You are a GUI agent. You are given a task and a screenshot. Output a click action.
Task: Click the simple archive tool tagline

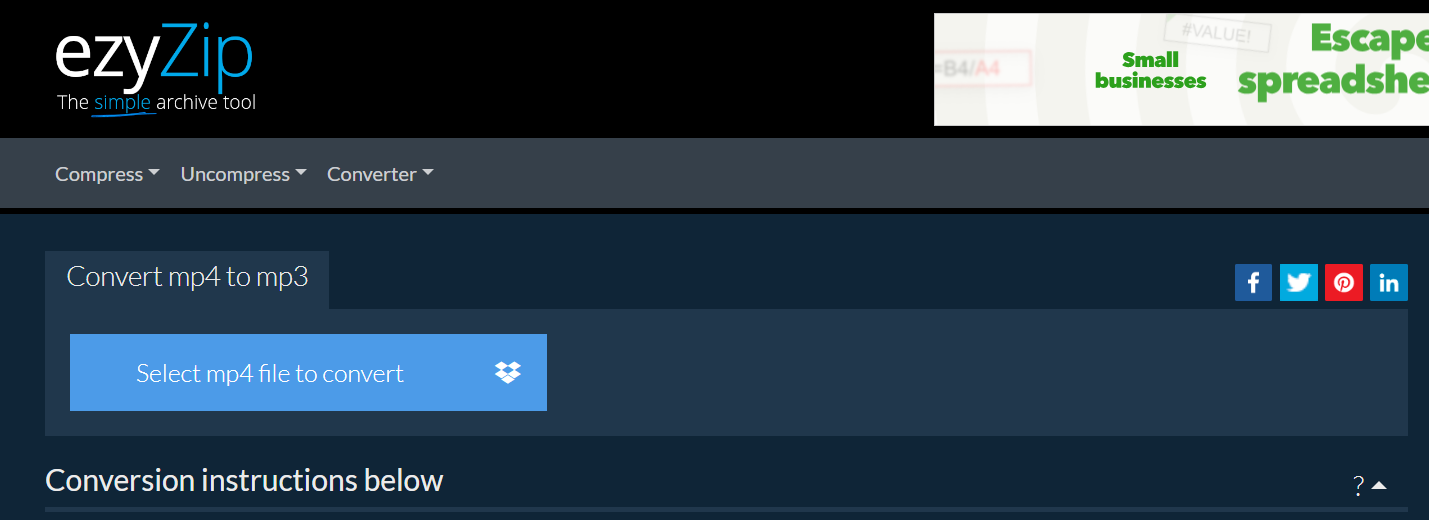point(156,102)
